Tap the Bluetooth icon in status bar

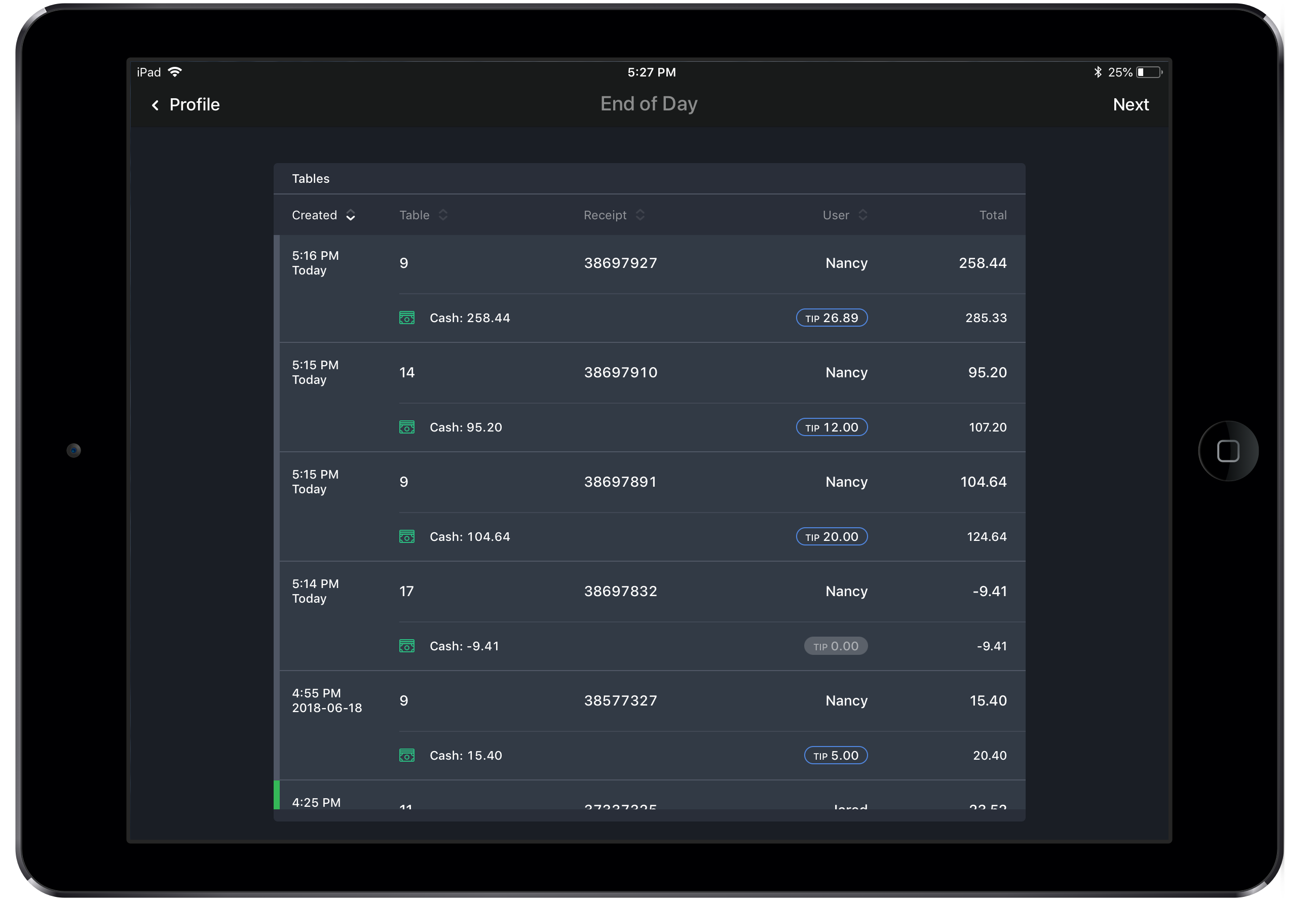click(x=1098, y=72)
